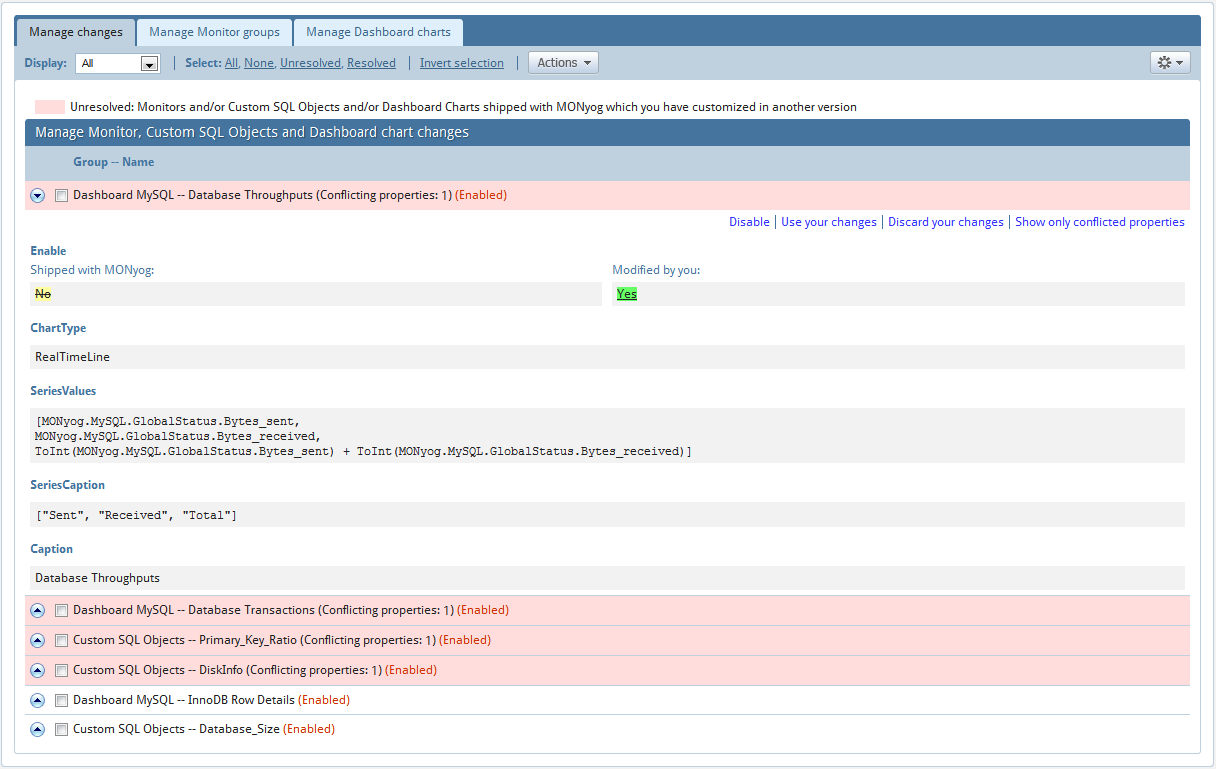Select the Database_Size checkbox
The image size is (1216, 769).
click(x=62, y=730)
